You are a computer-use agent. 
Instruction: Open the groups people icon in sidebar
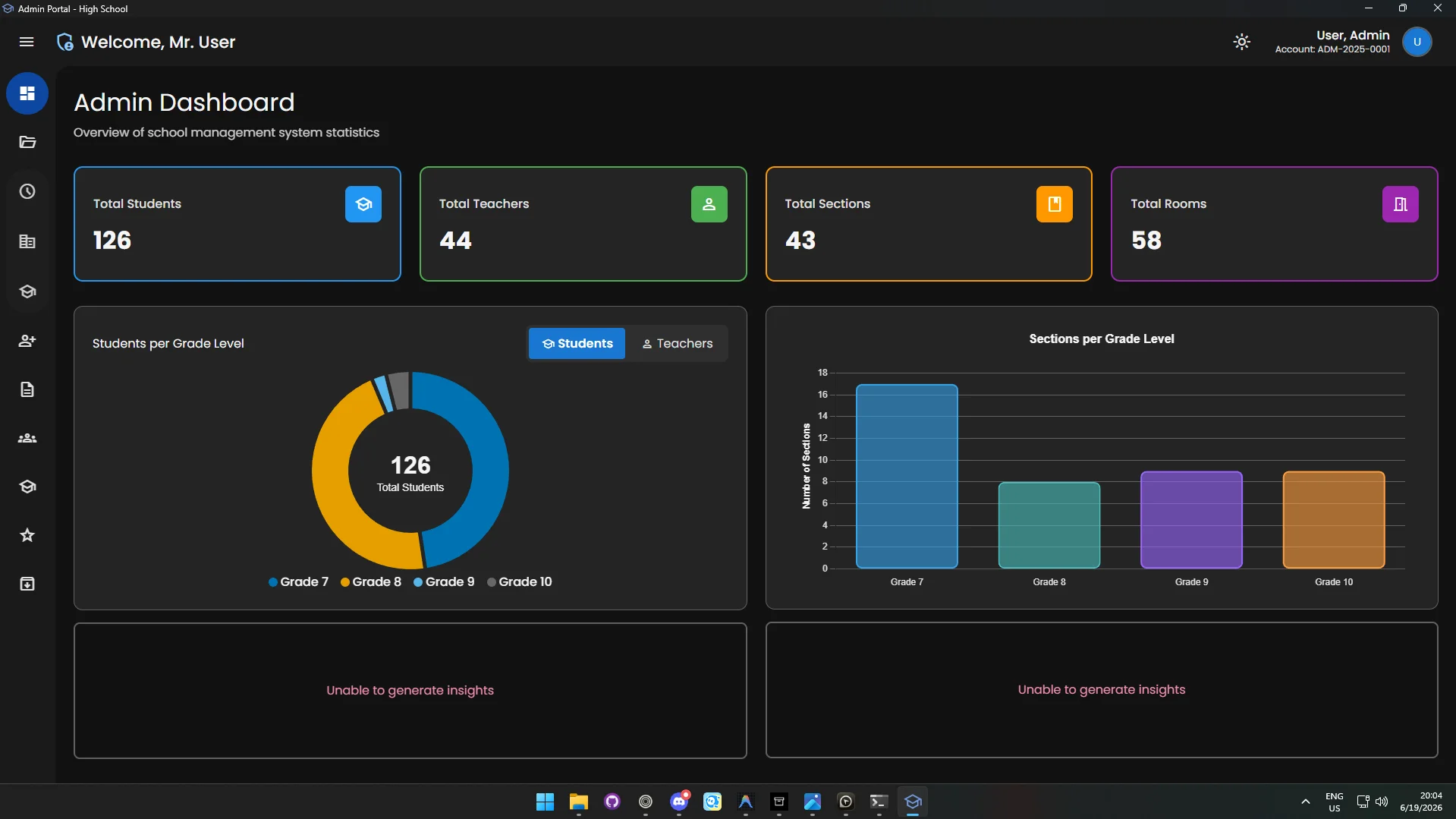coord(27,438)
